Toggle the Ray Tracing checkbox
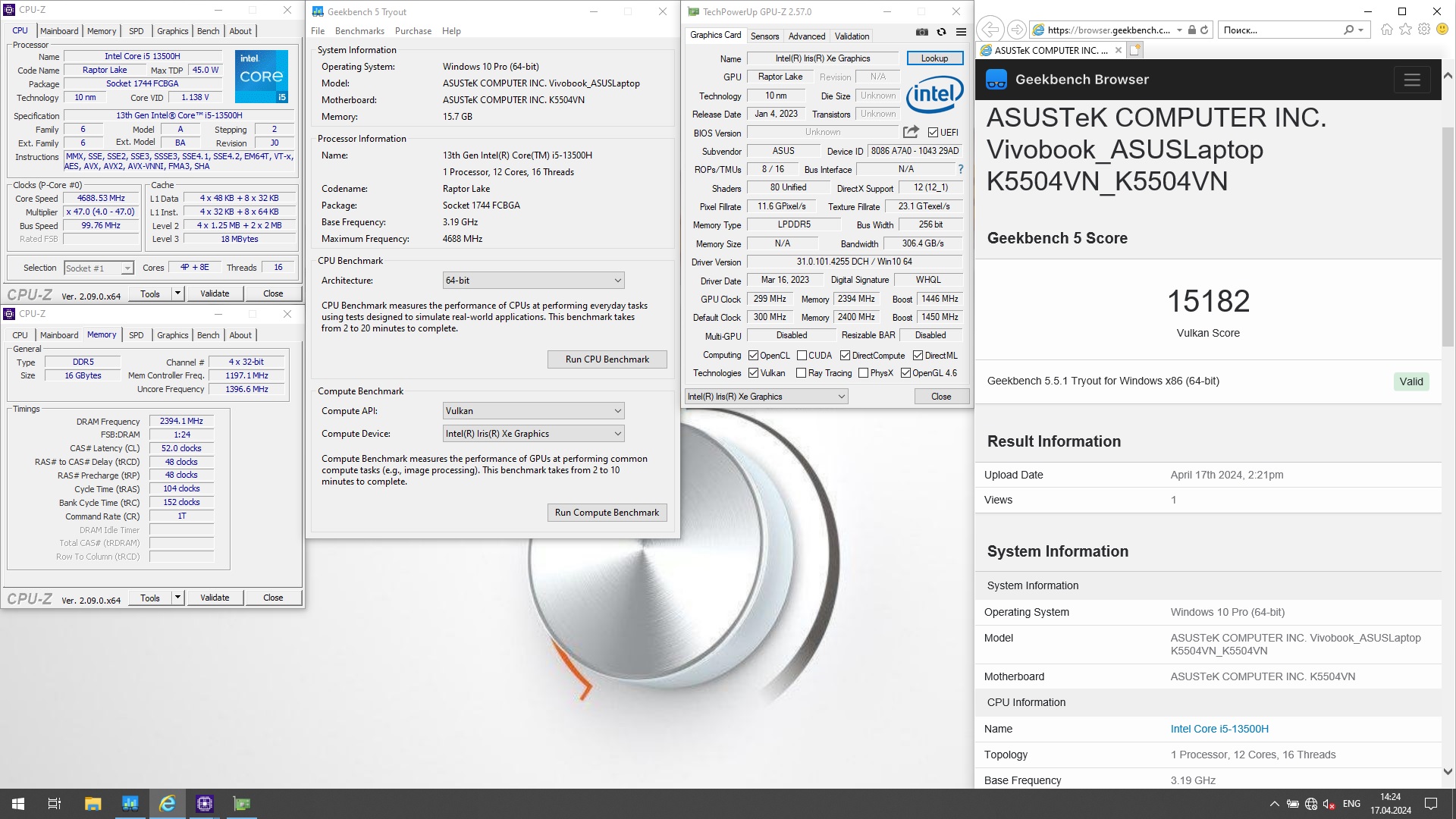This screenshot has width=1456, height=819. pos(801,373)
